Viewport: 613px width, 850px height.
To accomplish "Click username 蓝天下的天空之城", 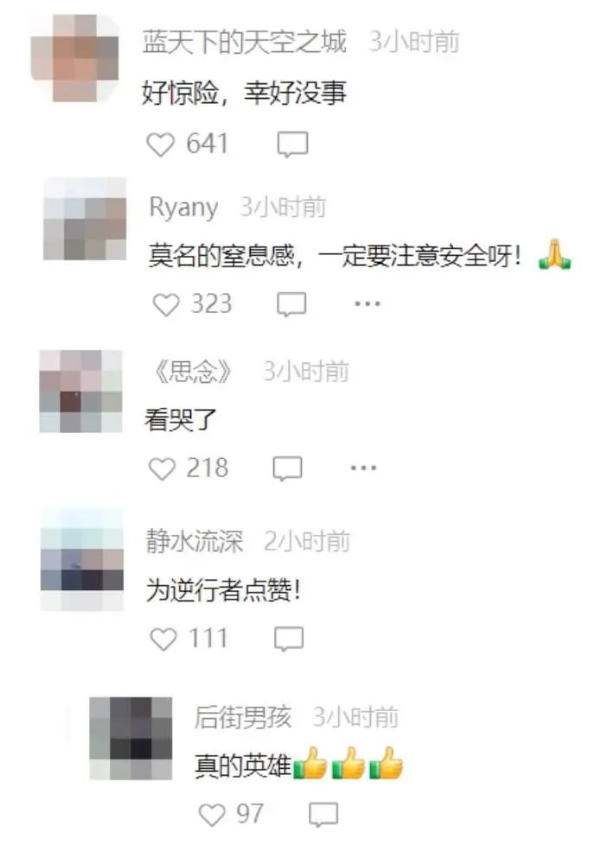I will 244,42.
